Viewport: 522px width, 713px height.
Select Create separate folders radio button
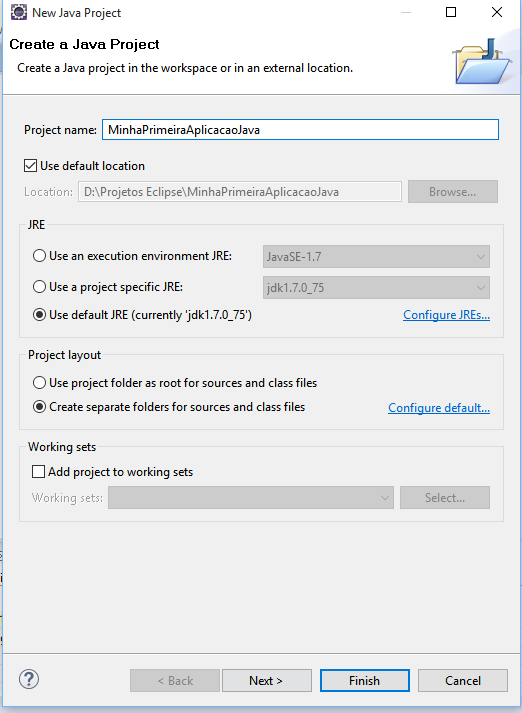pyautogui.click(x=40, y=407)
